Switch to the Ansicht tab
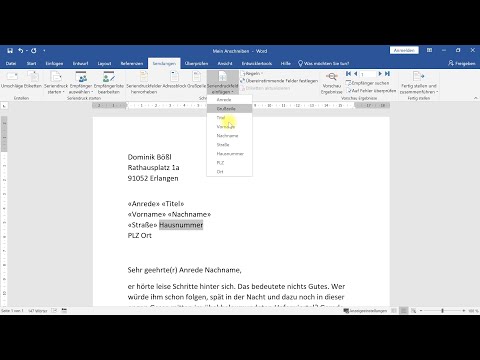 [x=225, y=63]
